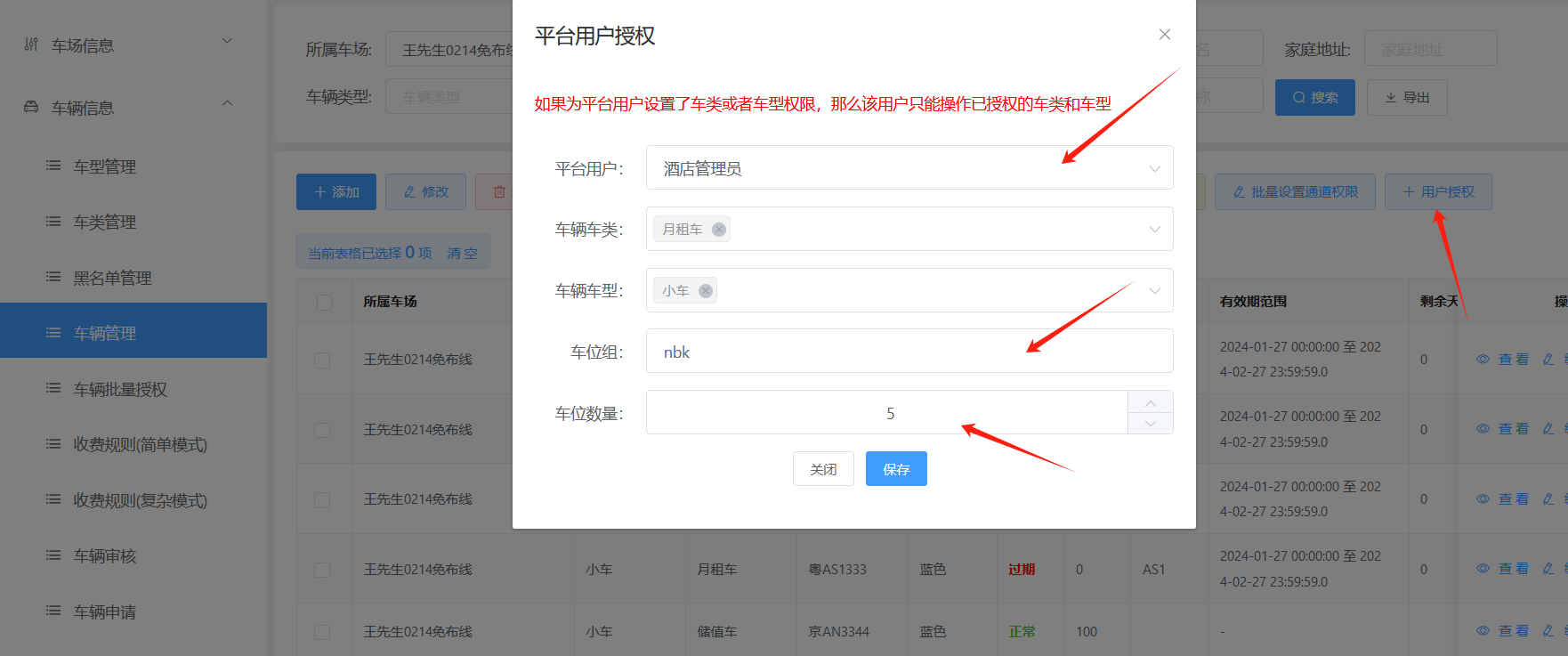Open the 车辆车类 multi-select dropdown
1568x656 pixels.
pos(909,229)
